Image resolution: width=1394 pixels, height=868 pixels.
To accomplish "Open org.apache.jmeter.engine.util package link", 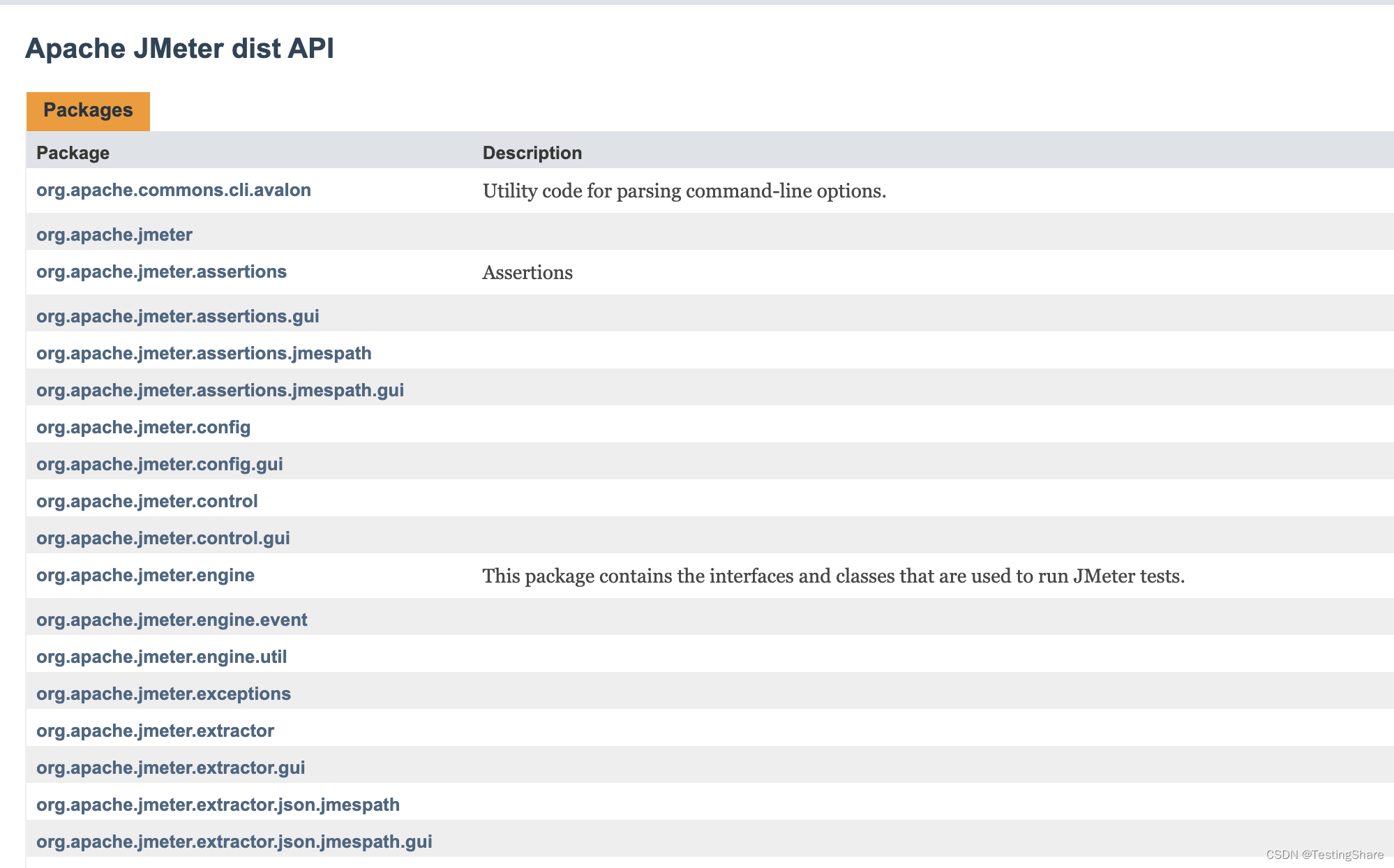I will click(162, 657).
